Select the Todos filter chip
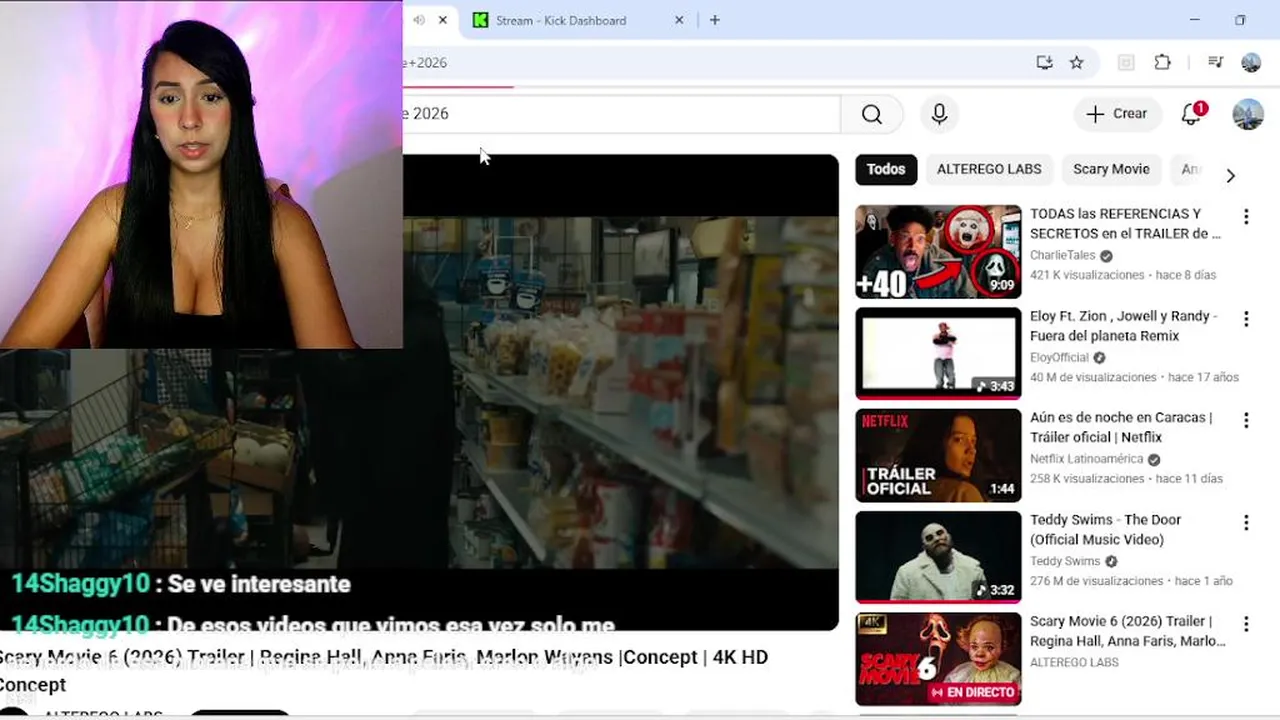 click(886, 169)
